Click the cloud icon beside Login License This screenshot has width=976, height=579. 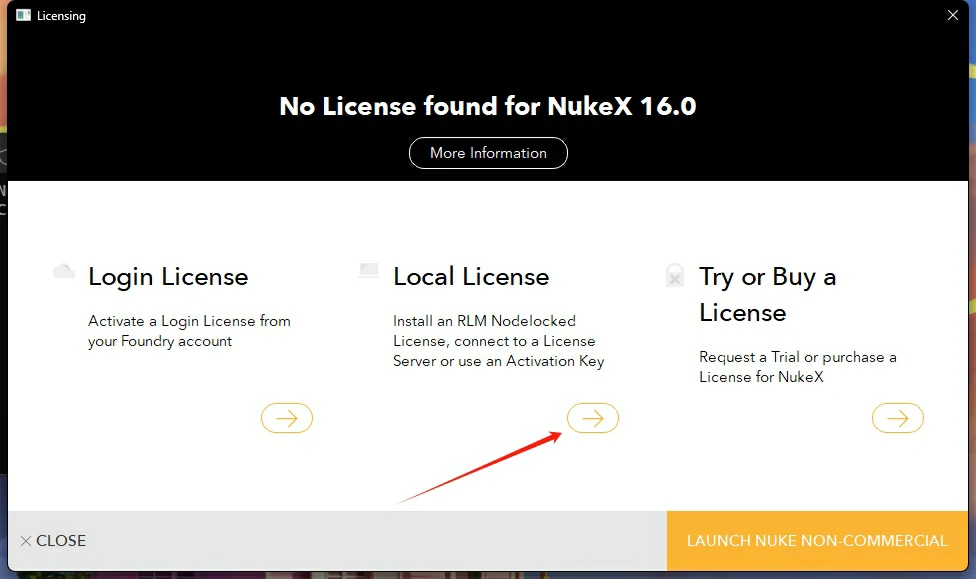[x=64, y=272]
